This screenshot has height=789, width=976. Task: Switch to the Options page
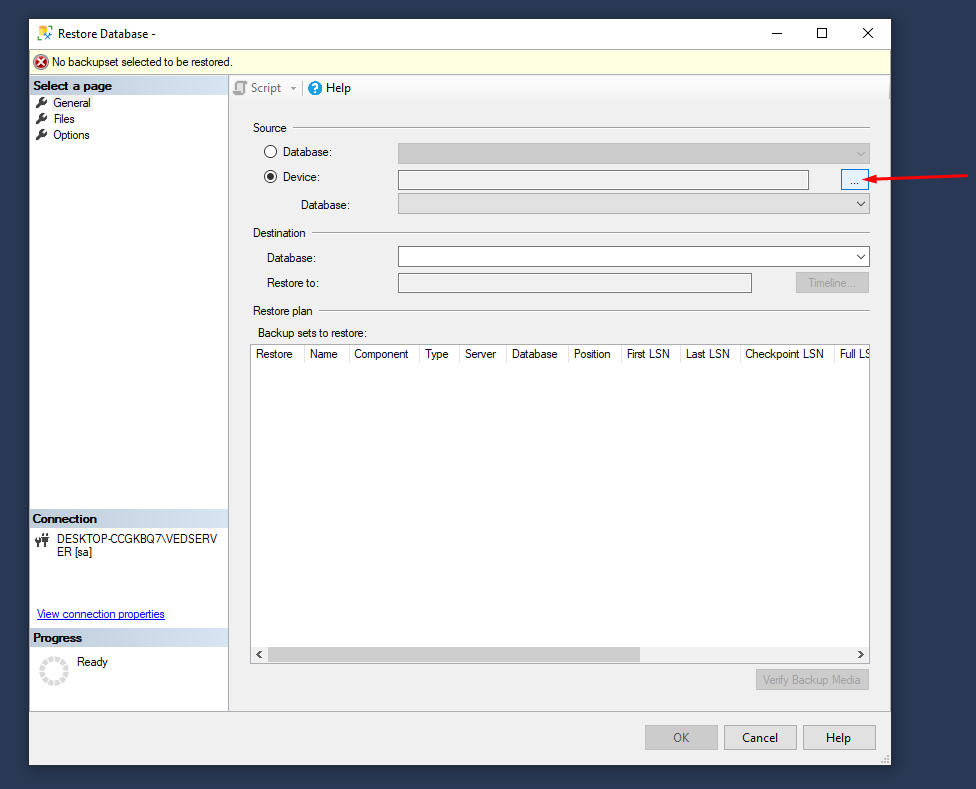(71, 135)
